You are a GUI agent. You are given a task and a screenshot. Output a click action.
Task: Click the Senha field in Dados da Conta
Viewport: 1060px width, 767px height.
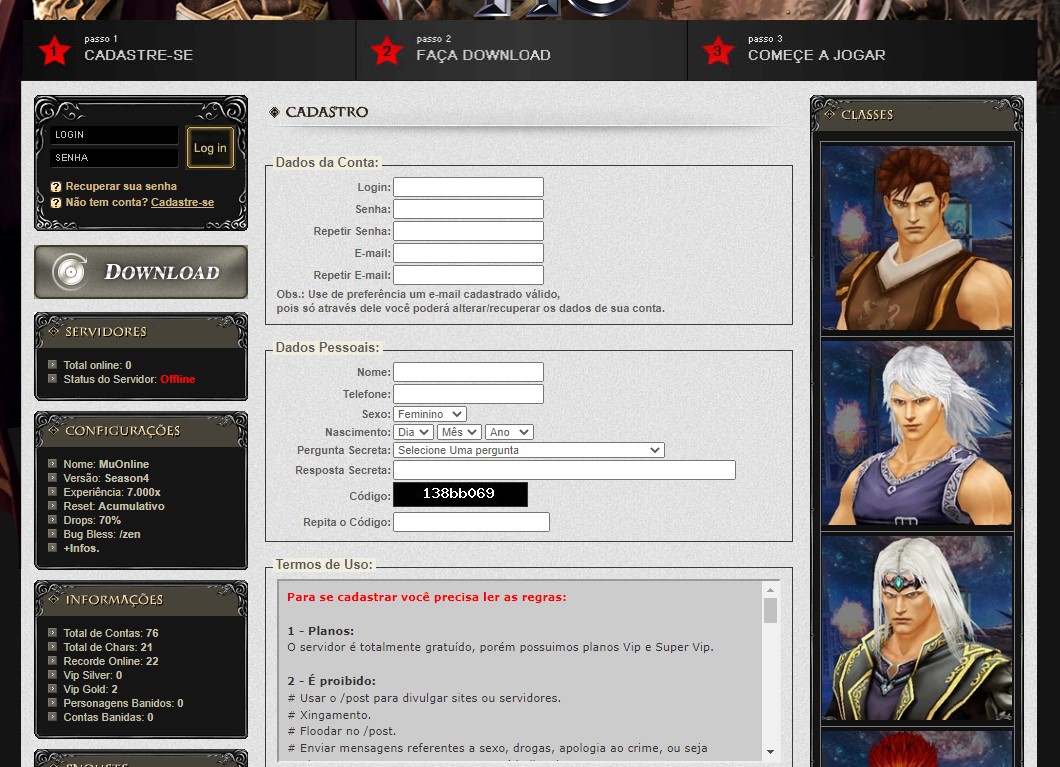(468, 209)
